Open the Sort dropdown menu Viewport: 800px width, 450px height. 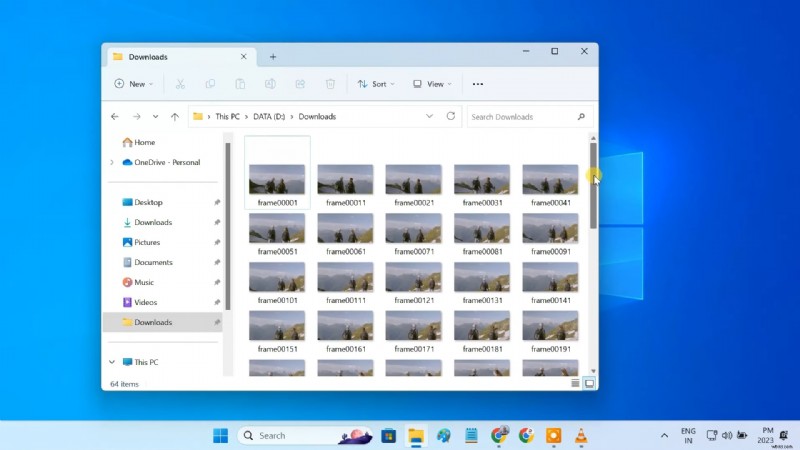click(376, 84)
